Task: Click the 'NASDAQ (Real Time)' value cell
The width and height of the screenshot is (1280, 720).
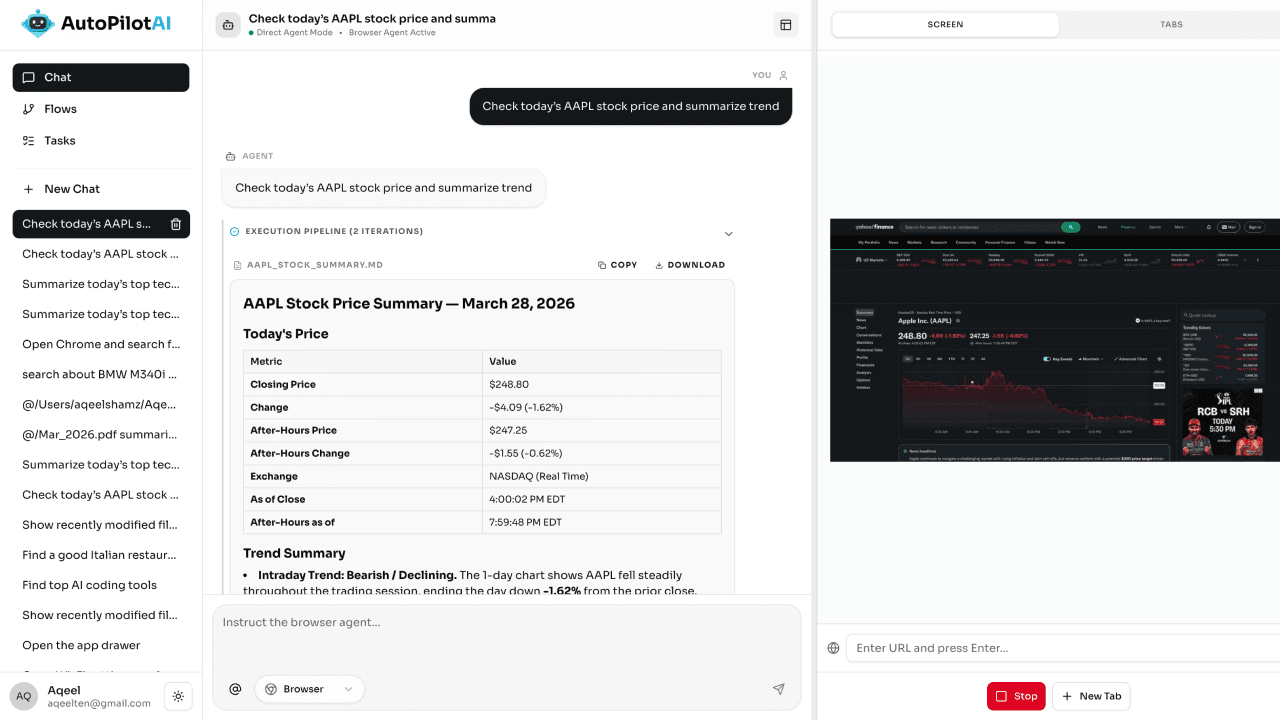Action: pos(602,476)
